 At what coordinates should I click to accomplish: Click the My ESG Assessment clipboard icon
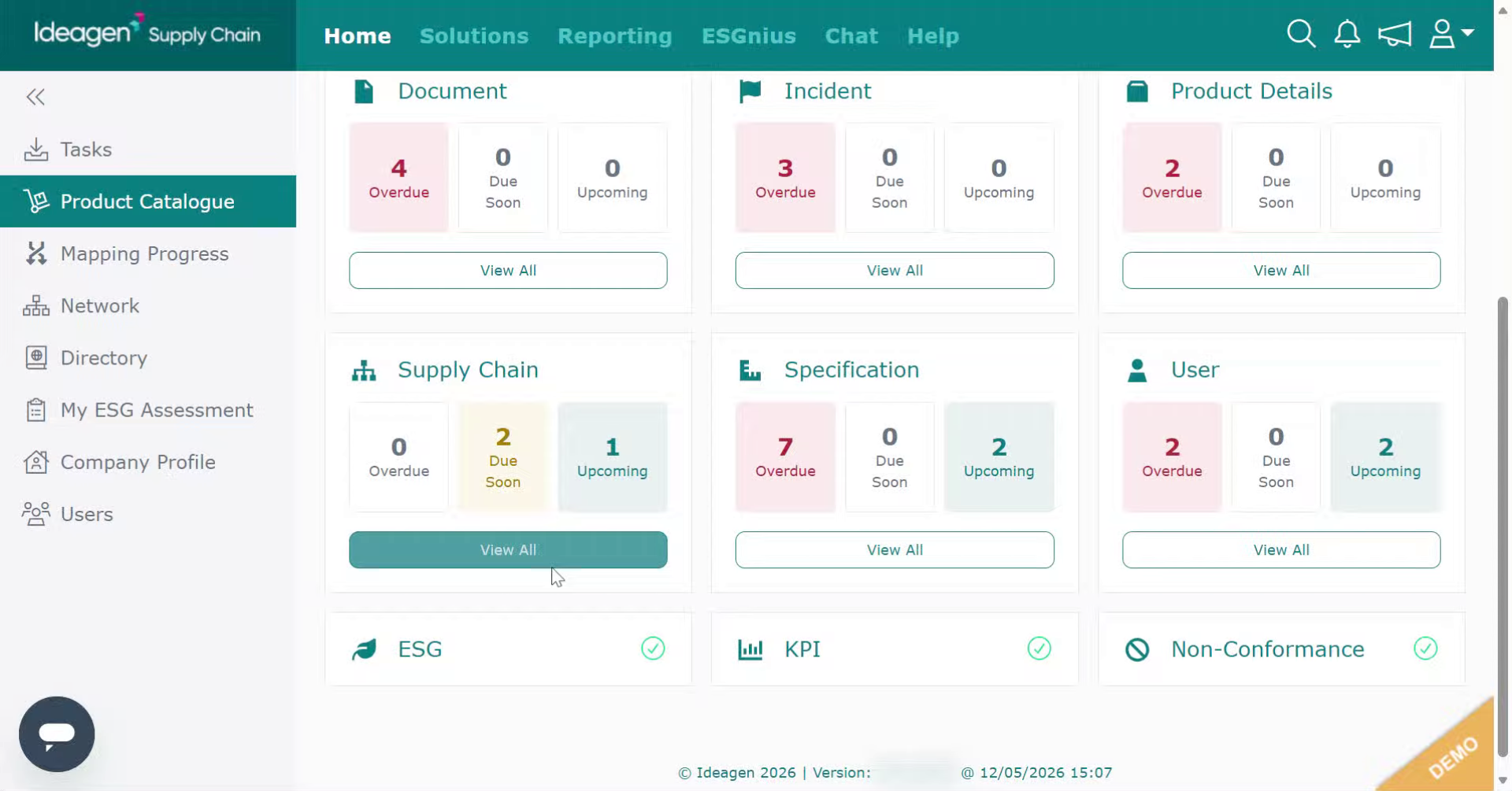36,409
